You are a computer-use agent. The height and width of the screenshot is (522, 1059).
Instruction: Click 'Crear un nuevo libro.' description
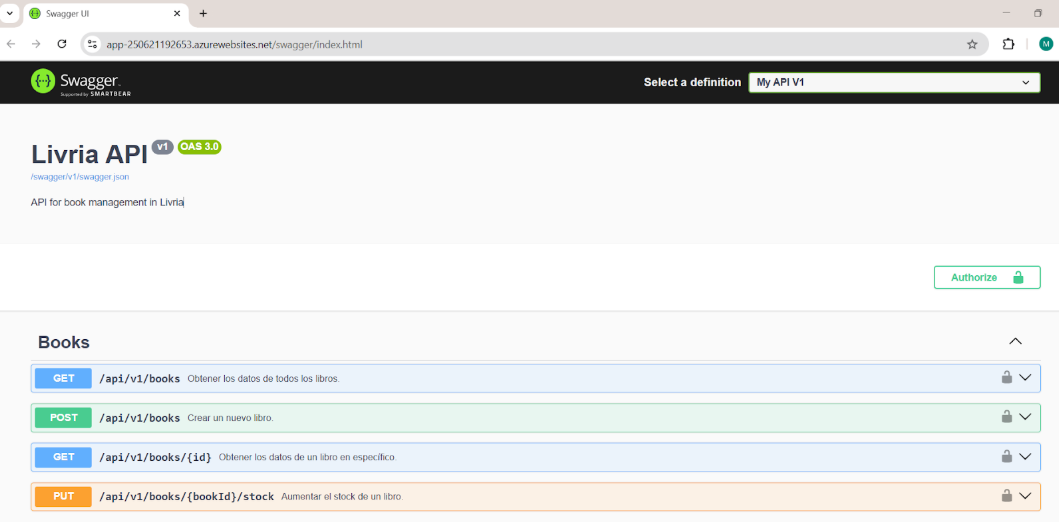point(230,418)
